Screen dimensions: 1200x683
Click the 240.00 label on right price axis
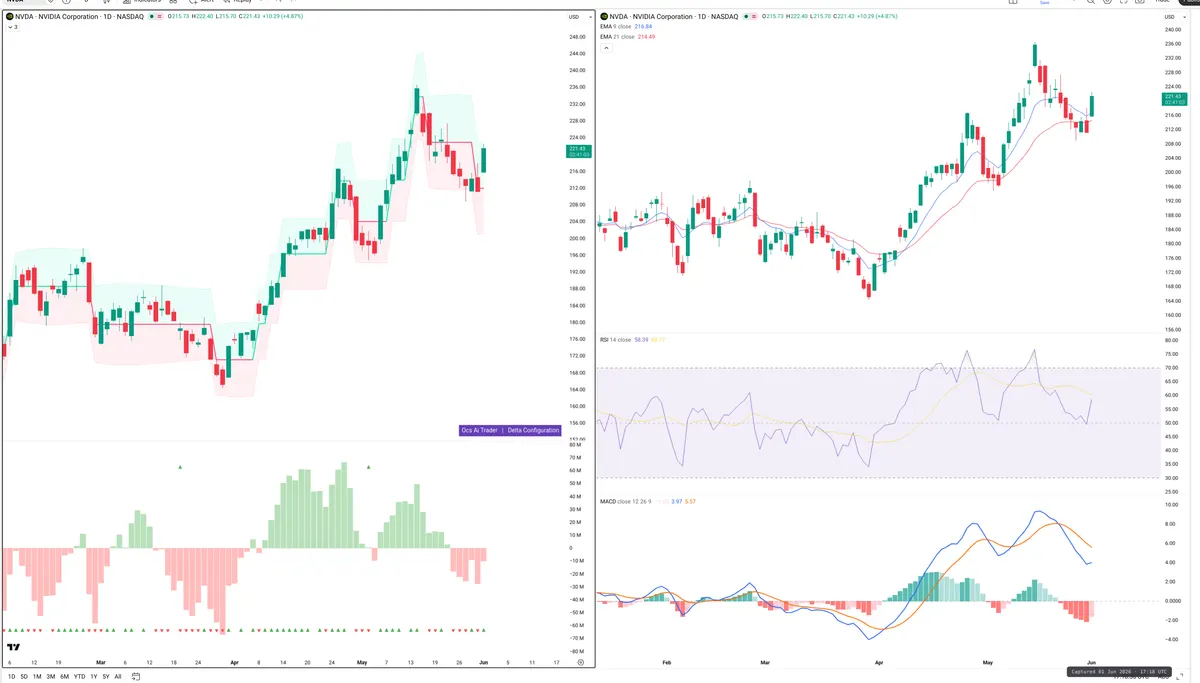(x=1173, y=30)
